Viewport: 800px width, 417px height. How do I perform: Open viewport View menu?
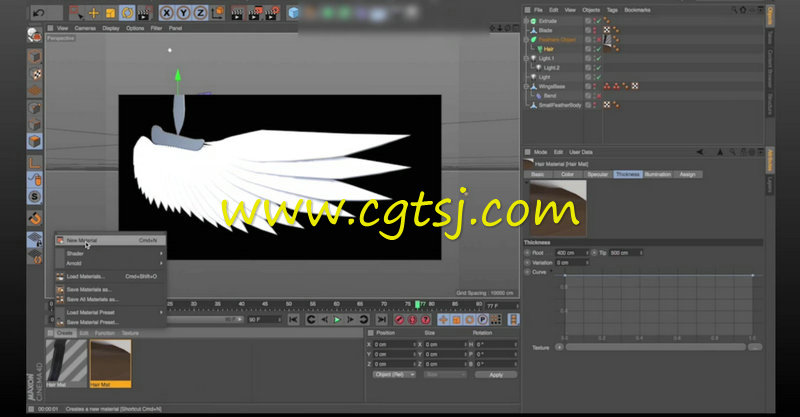pos(62,28)
